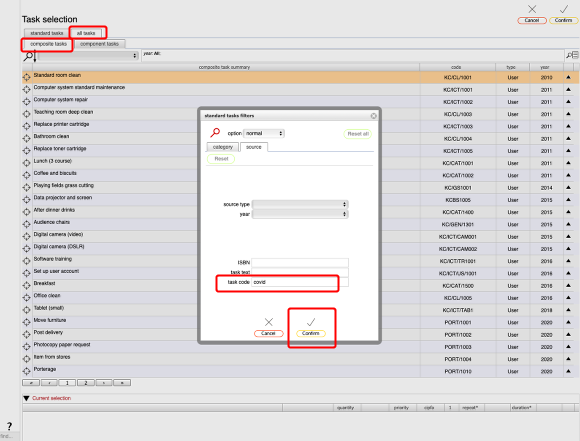Click the magnifier icon in filters dialog

215,132
